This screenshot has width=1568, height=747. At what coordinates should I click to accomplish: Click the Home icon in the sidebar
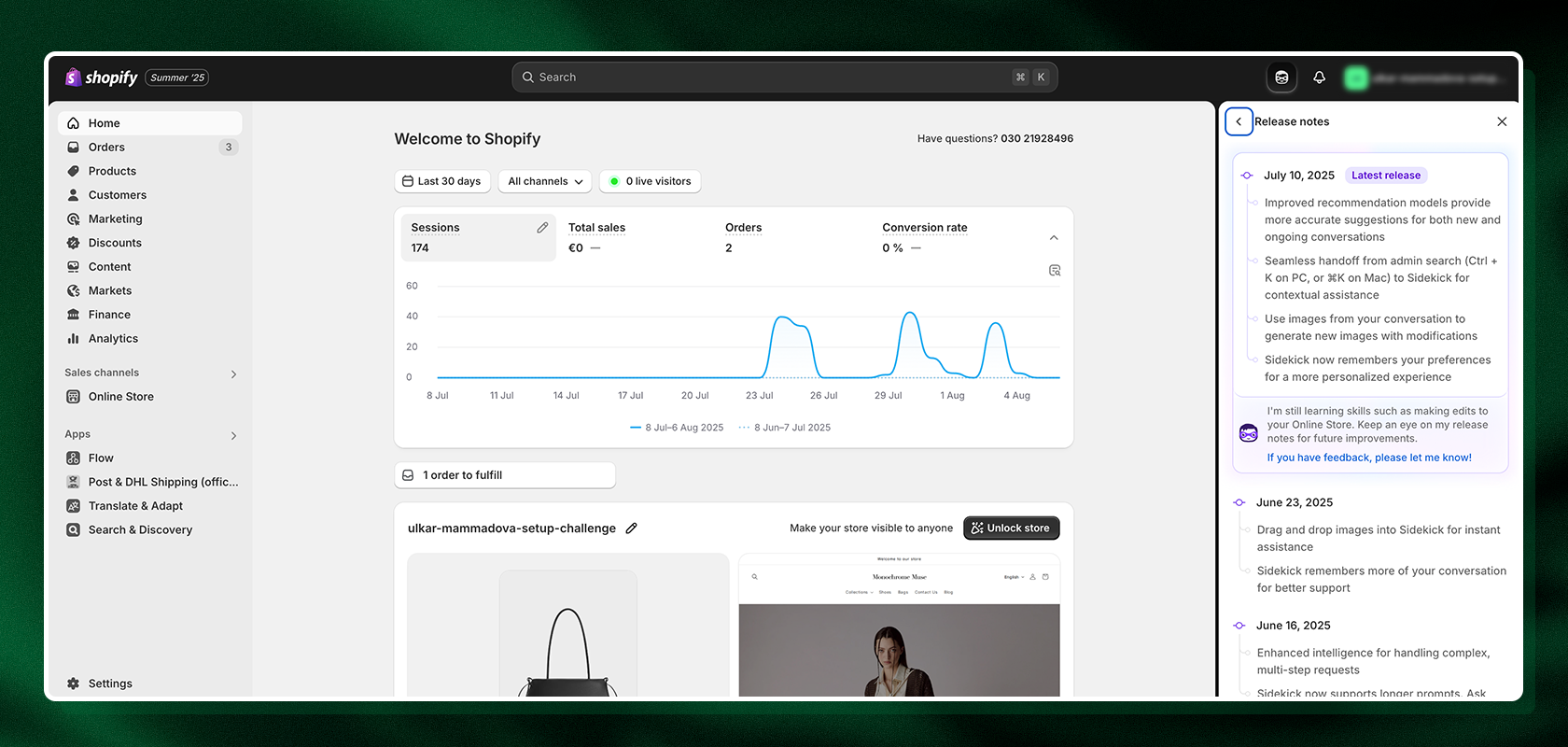(x=73, y=123)
